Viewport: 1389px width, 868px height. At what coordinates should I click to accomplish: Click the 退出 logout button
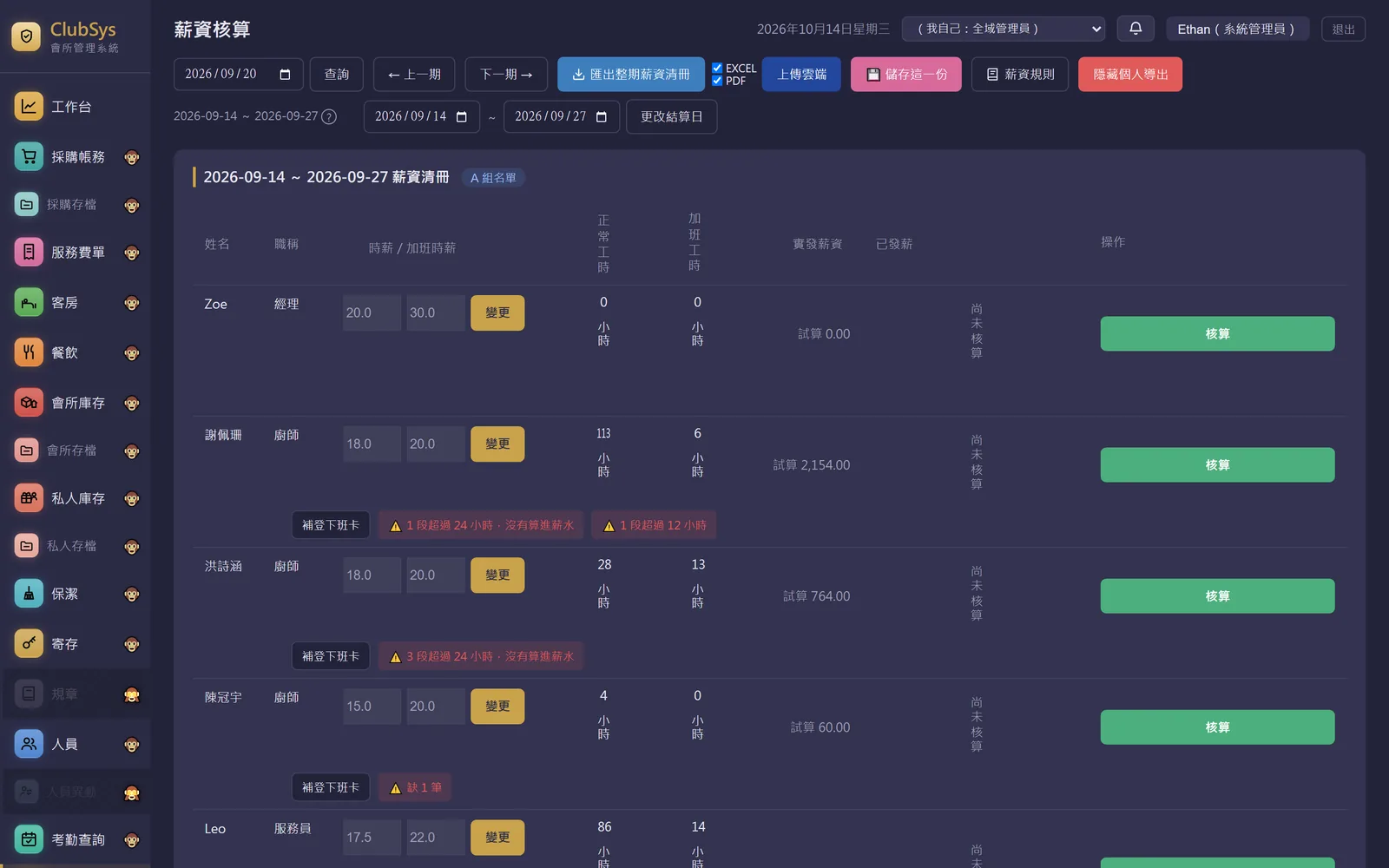point(1343,29)
